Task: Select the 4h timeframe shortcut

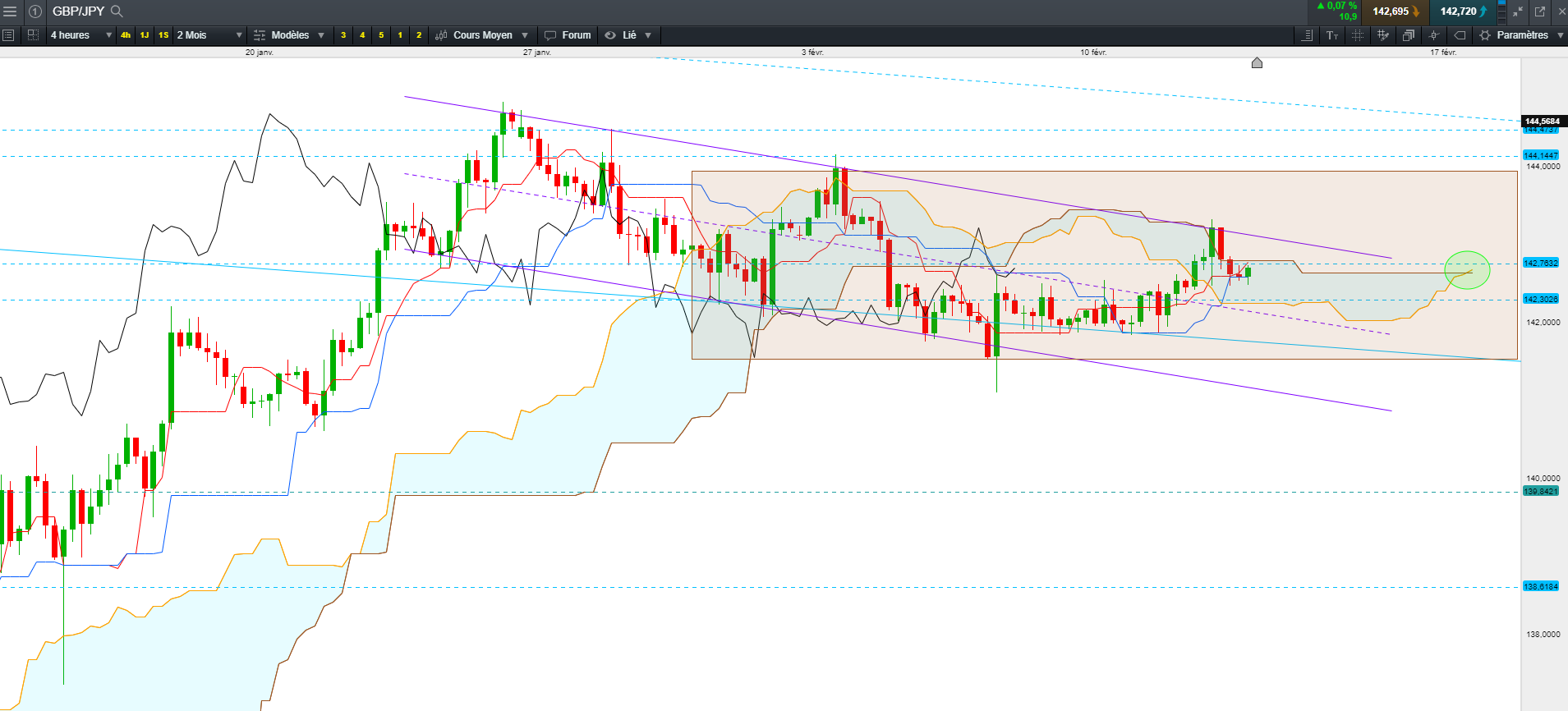Action: (x=126, y=35)
